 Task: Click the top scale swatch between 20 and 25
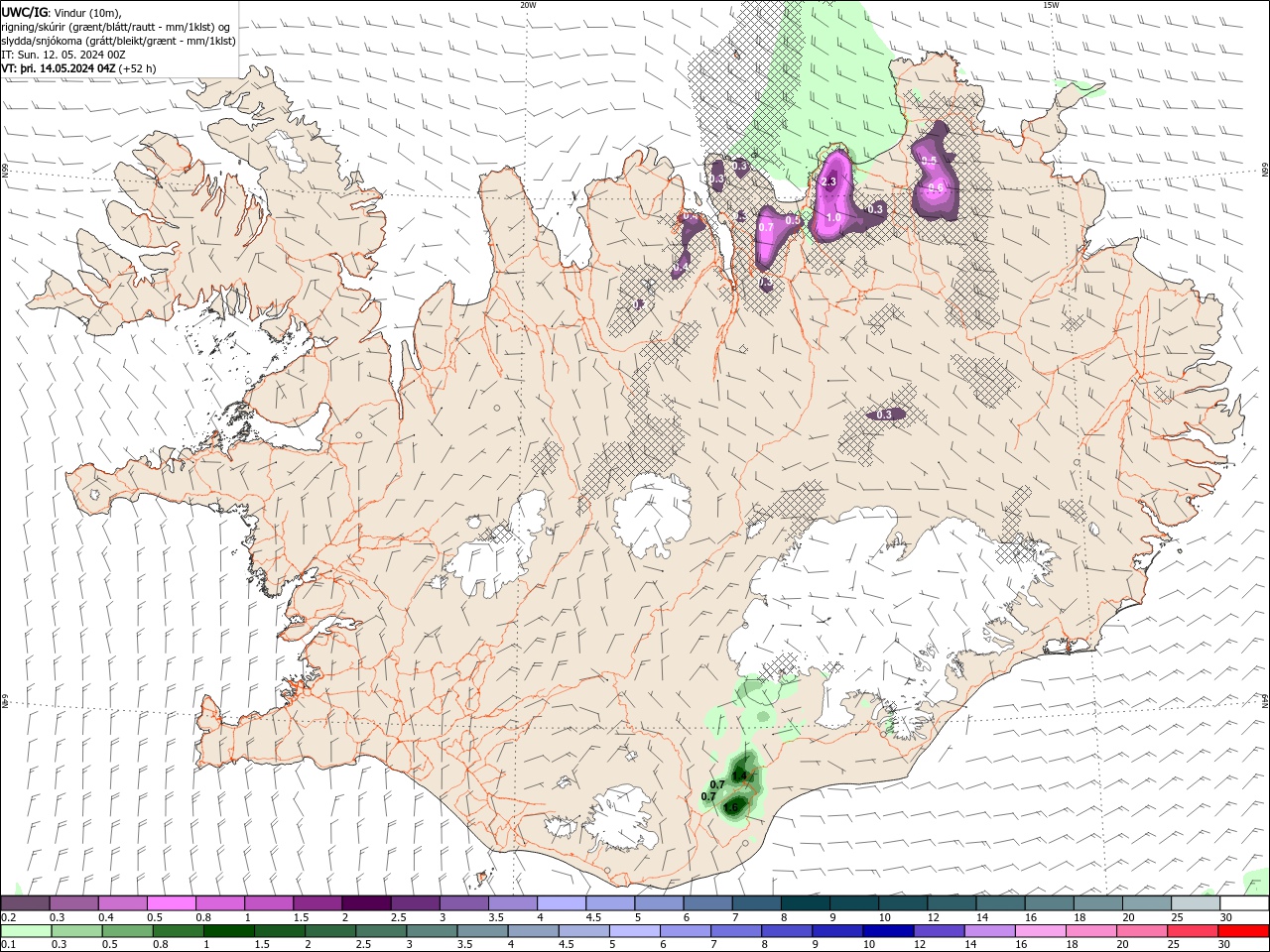point(1146,902)
